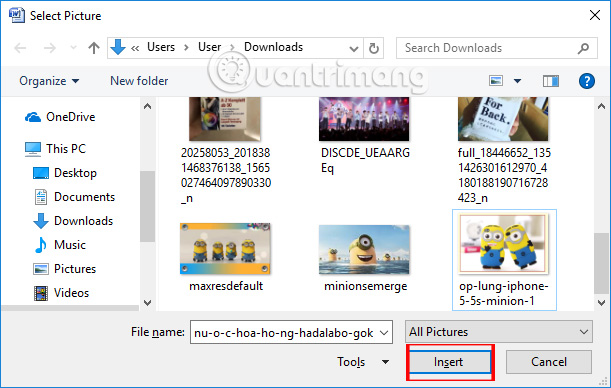Image resolution: width=611 pixels, height=388 pixels.
Task: Click the Cancel button
Action: click(549, 362)
